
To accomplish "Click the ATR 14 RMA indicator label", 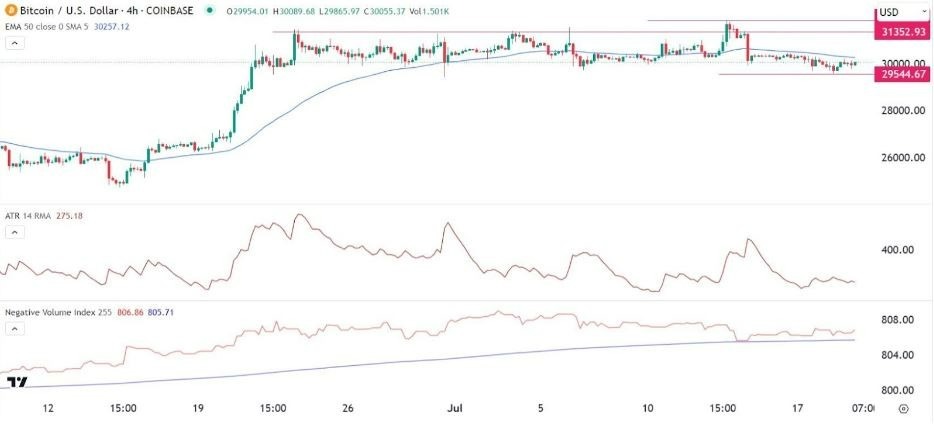I will (x=30, y=216).
